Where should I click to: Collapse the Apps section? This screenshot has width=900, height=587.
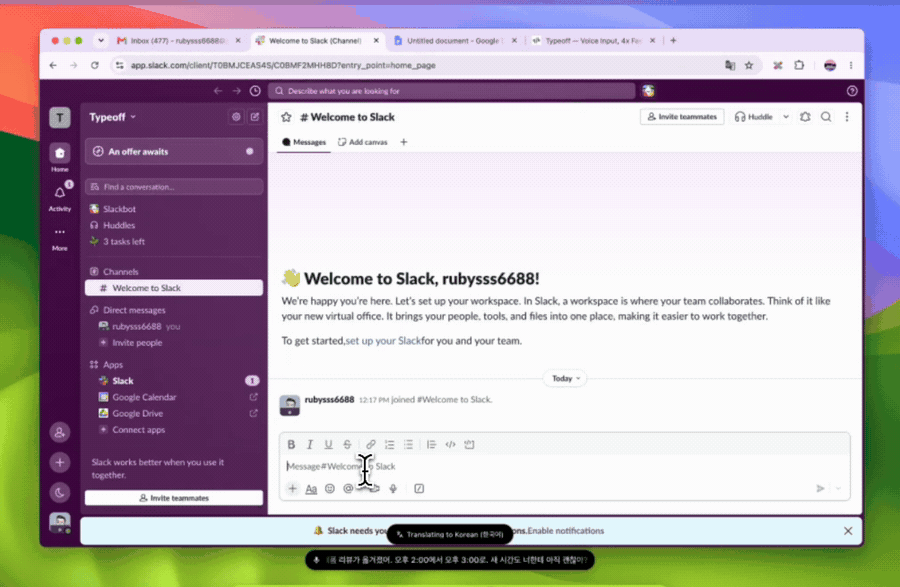click(113, 365)
